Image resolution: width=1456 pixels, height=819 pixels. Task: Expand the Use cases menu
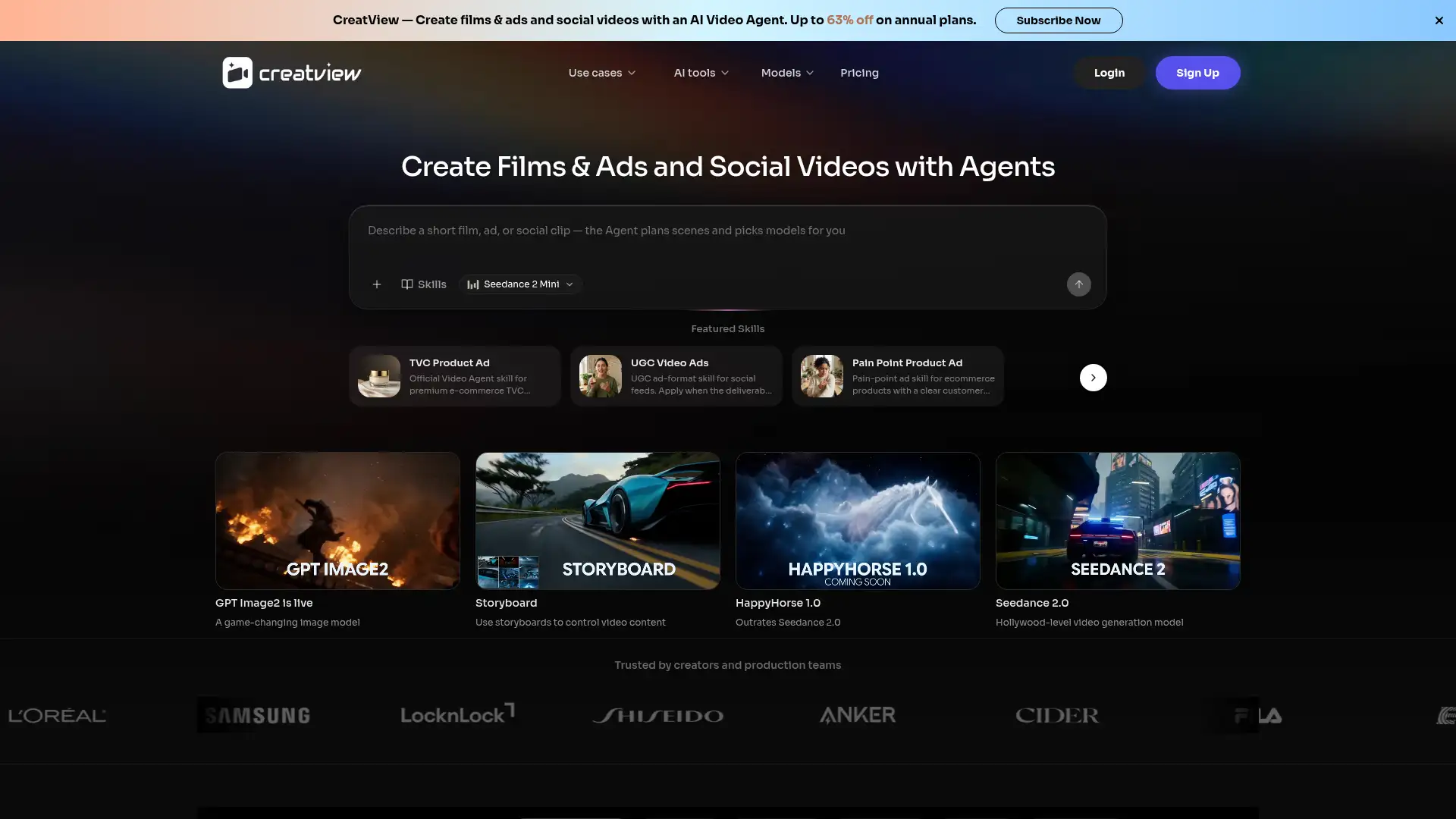tap(602, 73)
